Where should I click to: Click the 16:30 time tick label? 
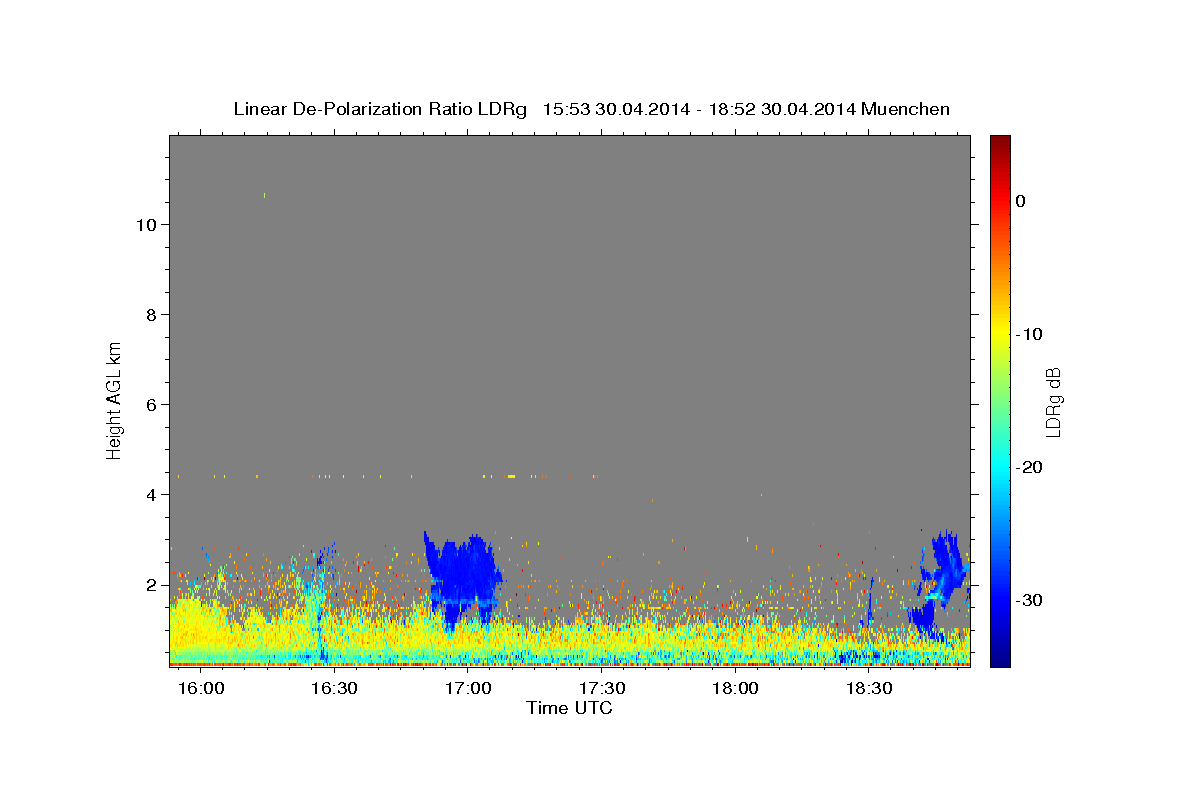(335, 688)
